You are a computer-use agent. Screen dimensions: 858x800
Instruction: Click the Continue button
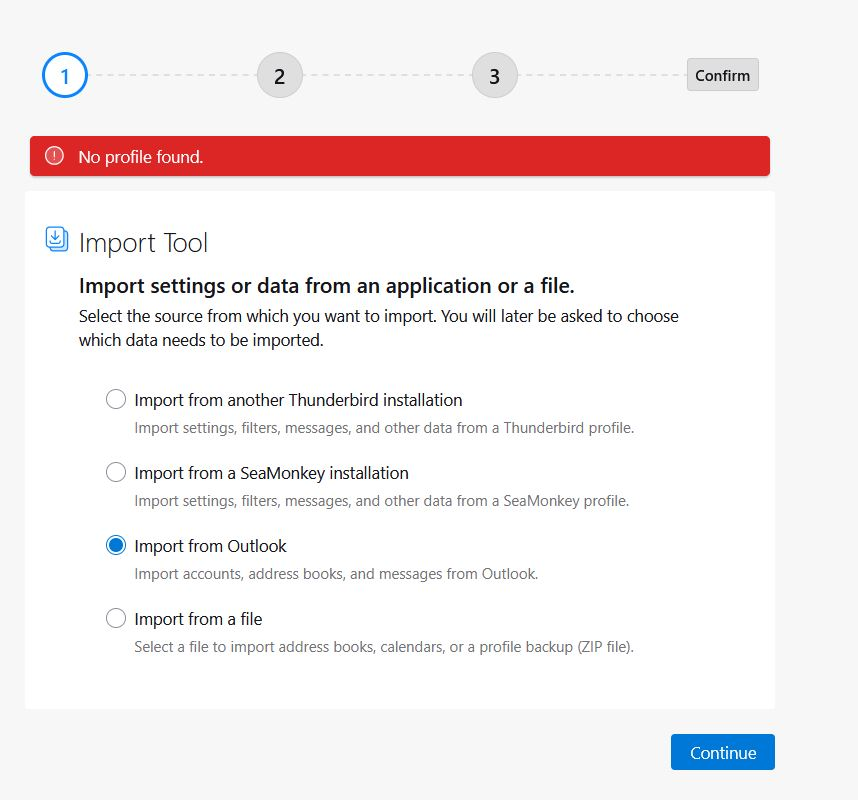(x=722, y=752)
